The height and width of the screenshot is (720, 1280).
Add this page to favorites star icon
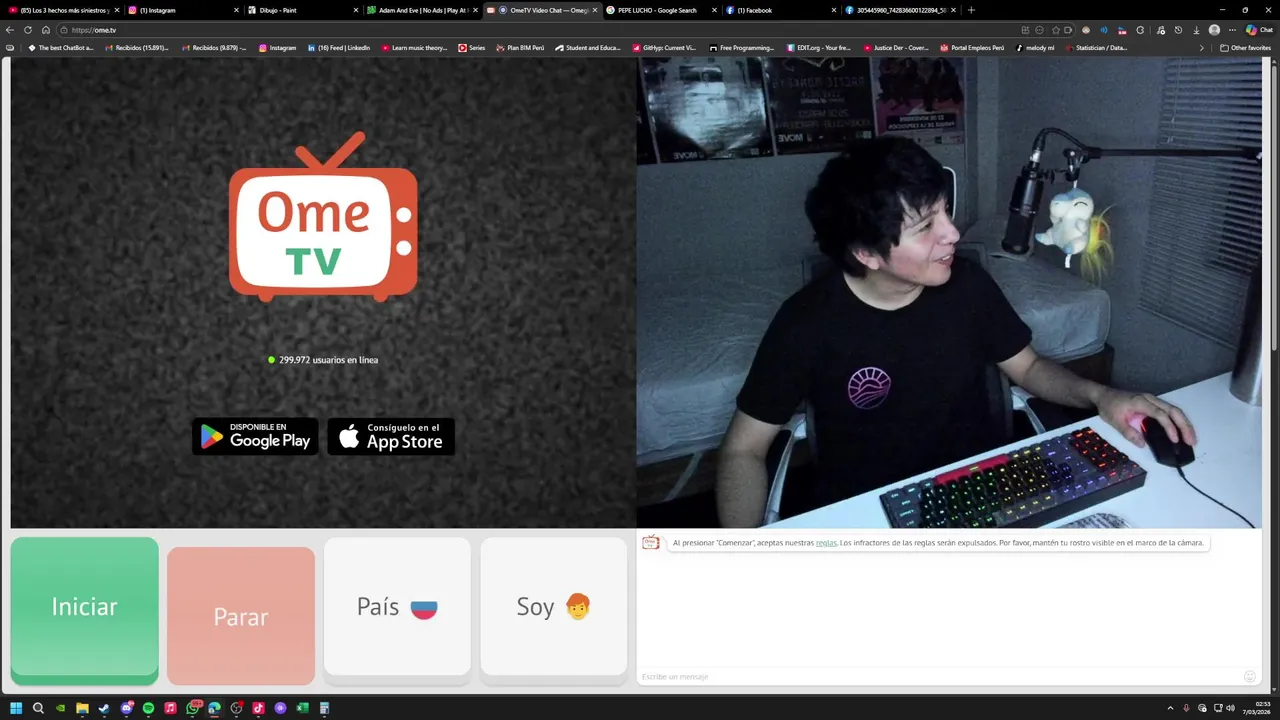1055,30
